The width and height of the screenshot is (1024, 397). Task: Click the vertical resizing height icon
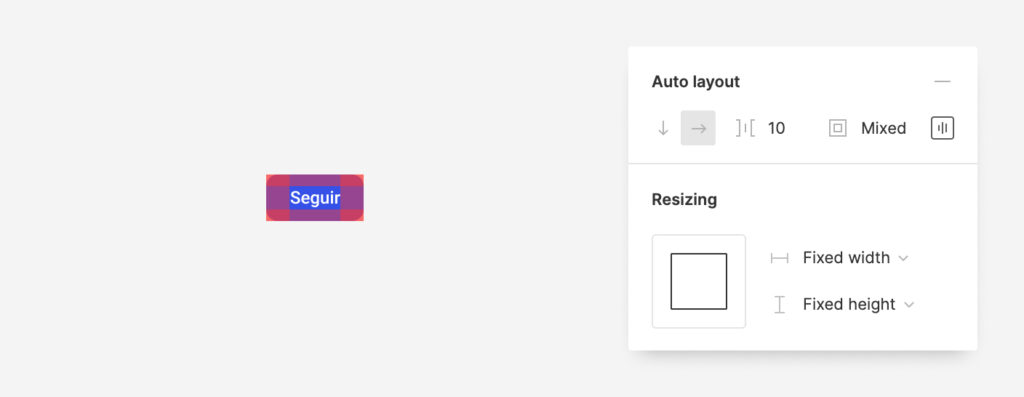[779, 304]
